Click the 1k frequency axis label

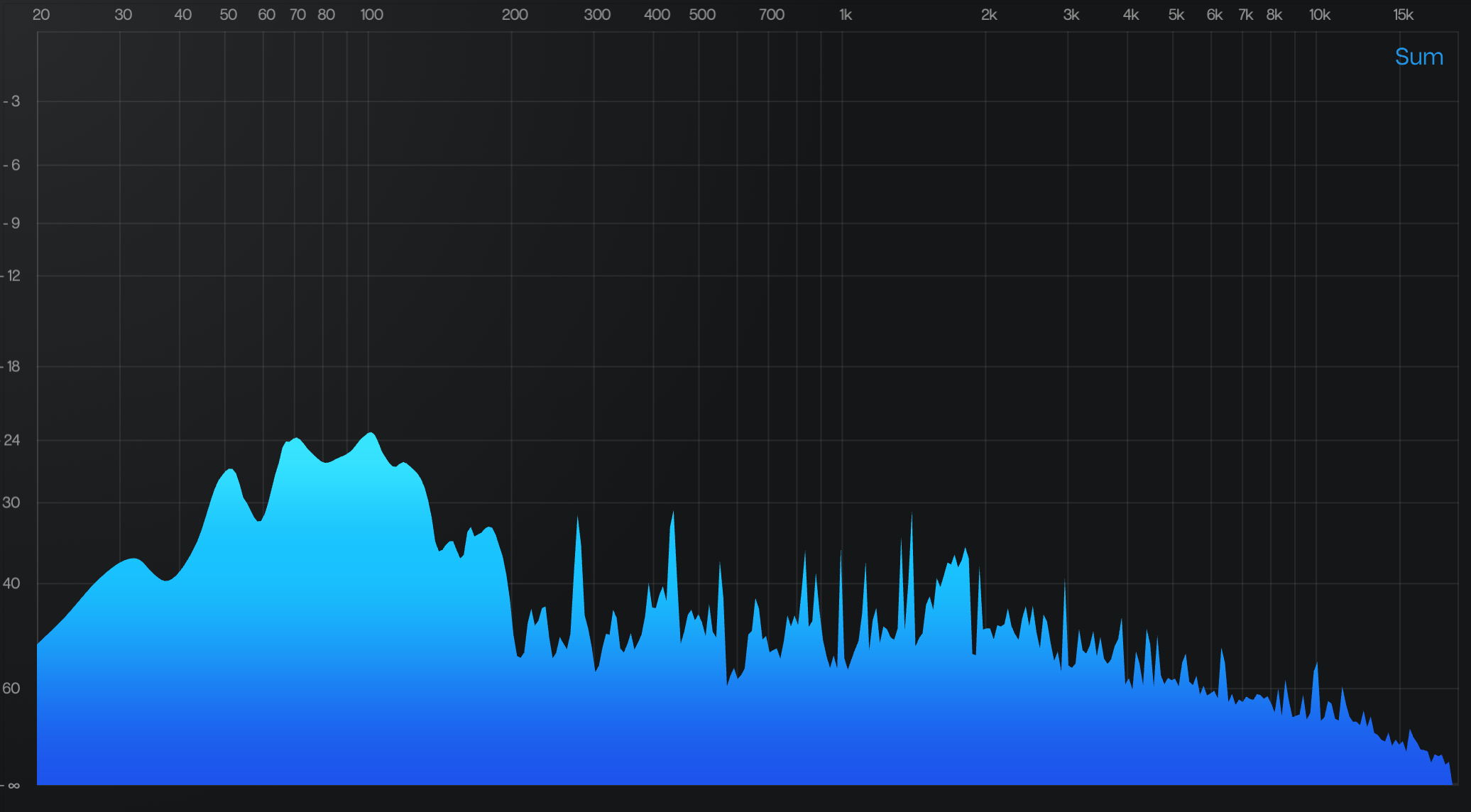(845, 15)
